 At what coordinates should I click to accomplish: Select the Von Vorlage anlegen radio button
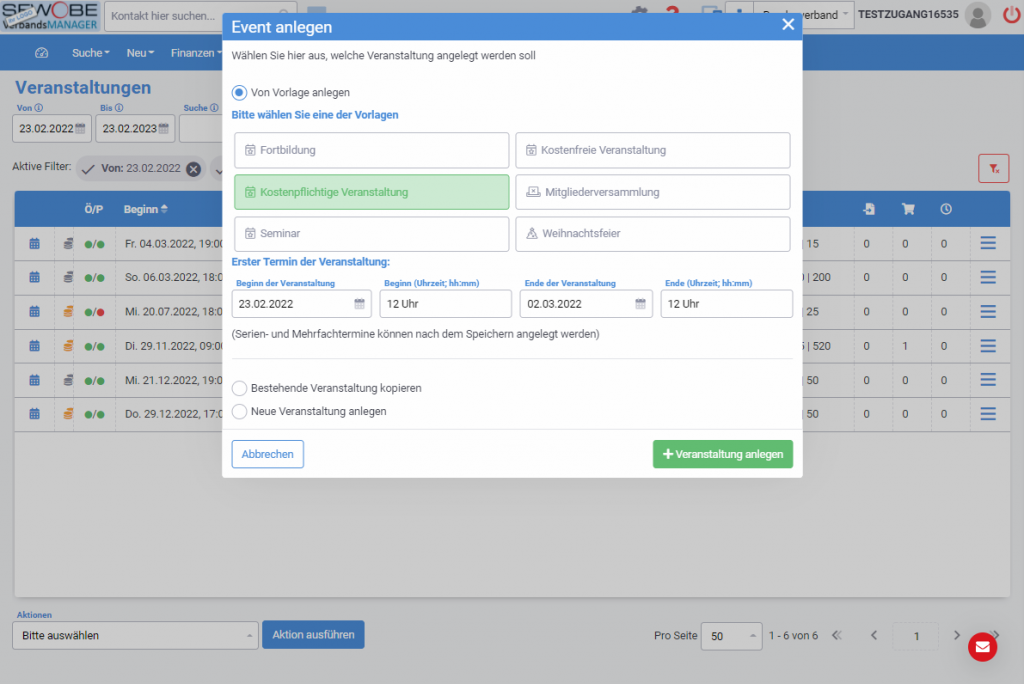(239, 92)
